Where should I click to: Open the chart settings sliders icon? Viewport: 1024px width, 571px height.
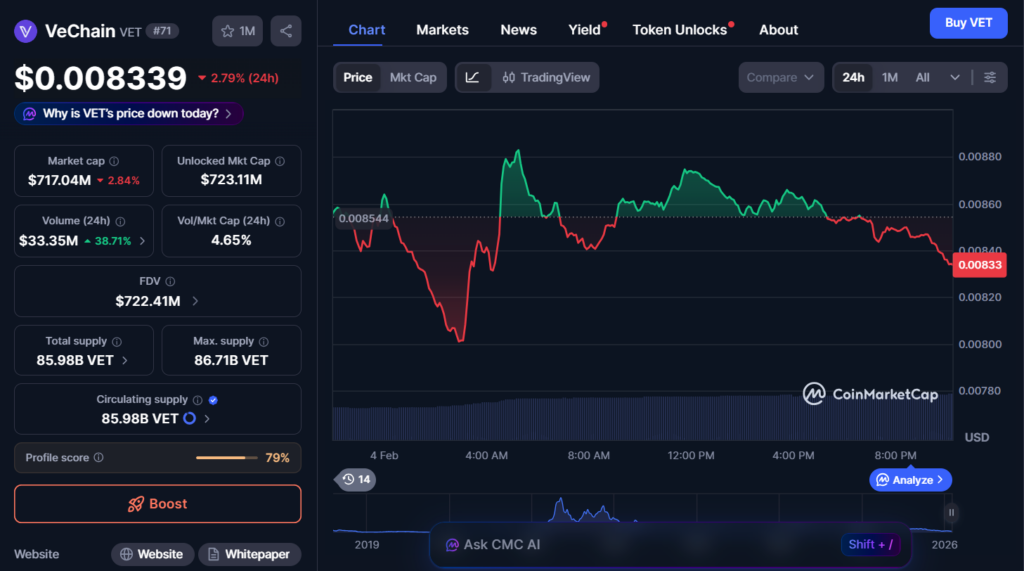(x=990, y=77)
